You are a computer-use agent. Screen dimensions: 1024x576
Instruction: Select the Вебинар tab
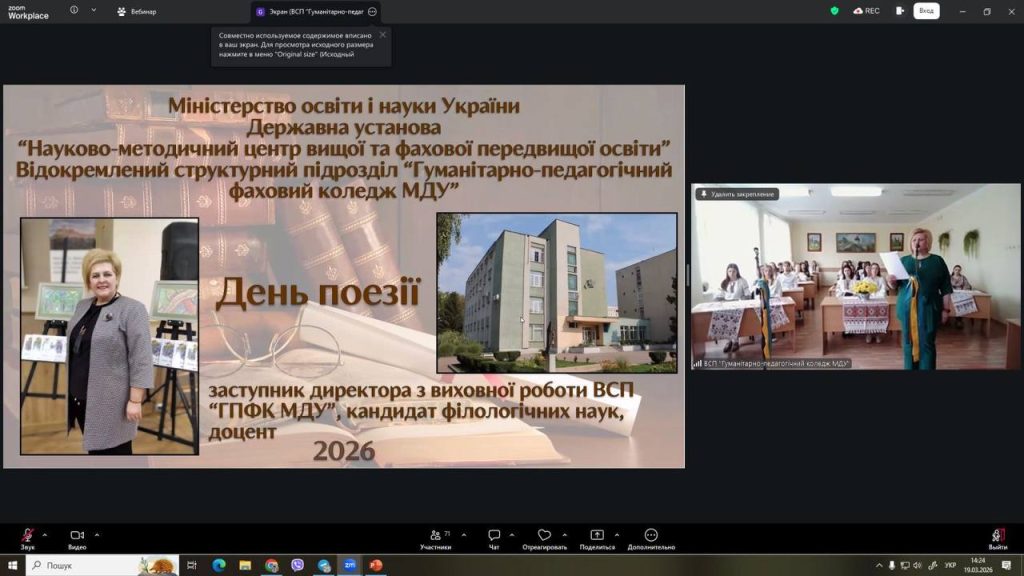point(137,12)
